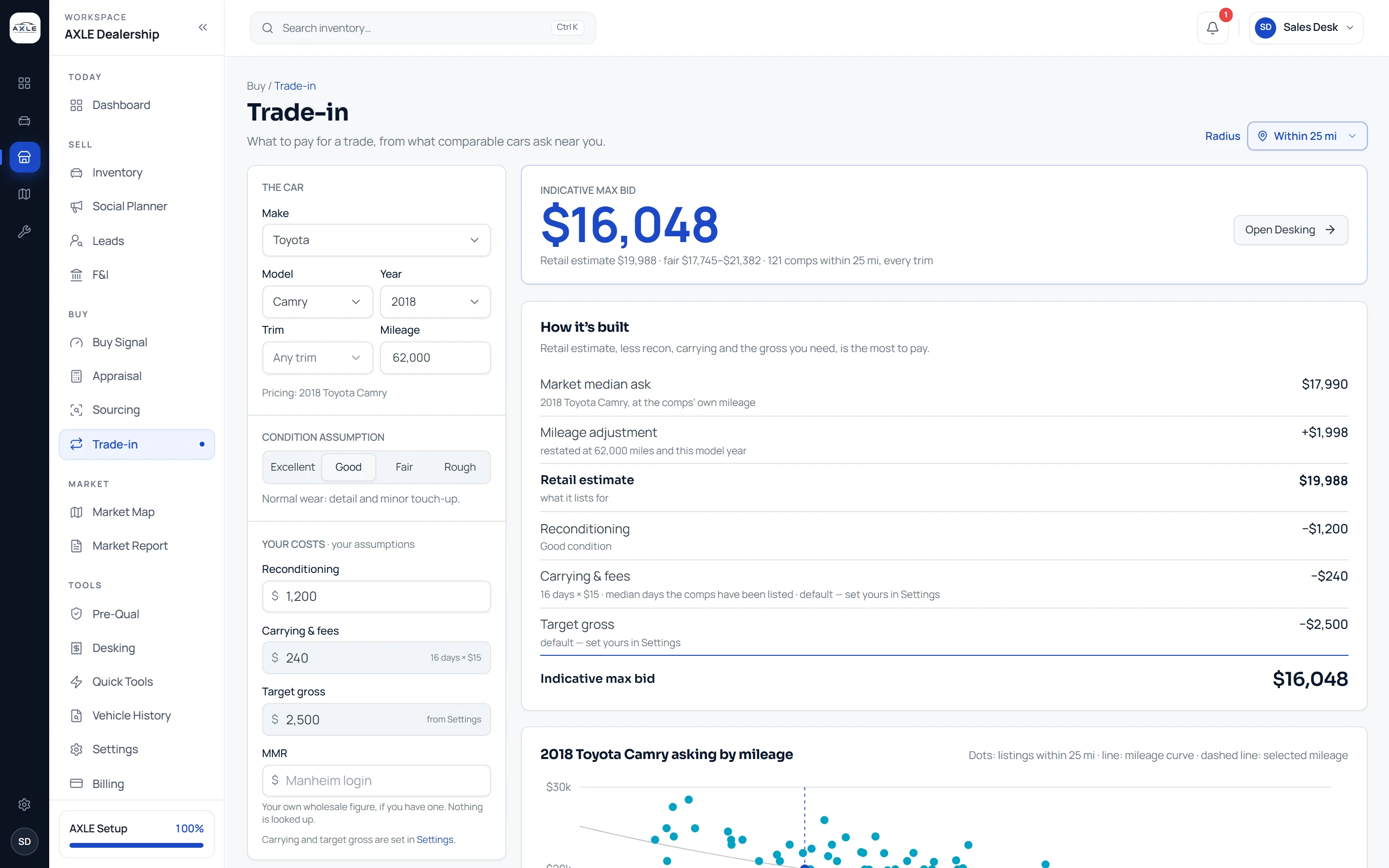Open the Sales Desk account menu
The image size is (1389, 868).
pos(1306,27)
